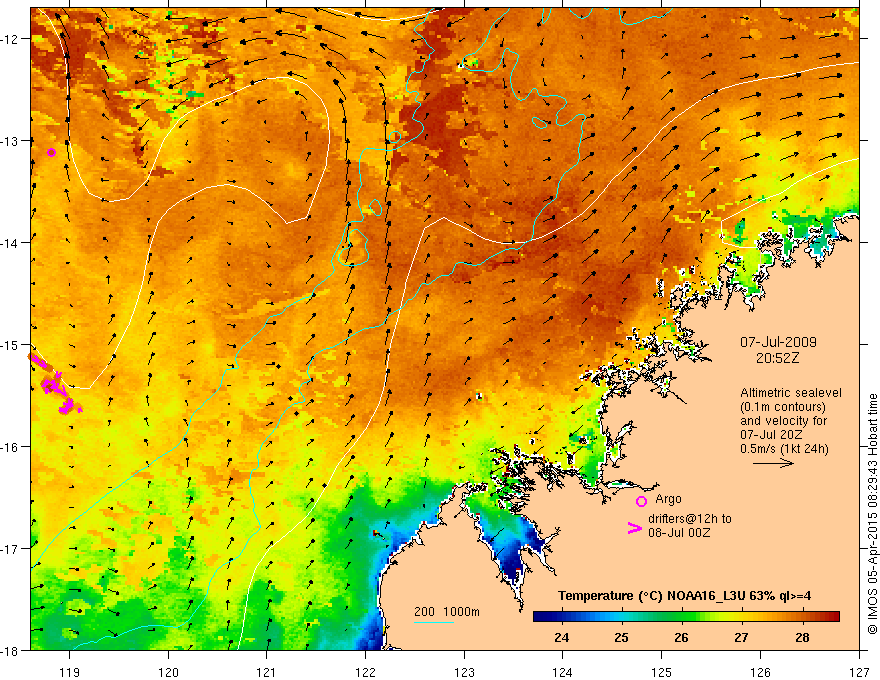Click the -14 latitude axis label
Viewport: 880px width, 680px height.
pos(11,243)
